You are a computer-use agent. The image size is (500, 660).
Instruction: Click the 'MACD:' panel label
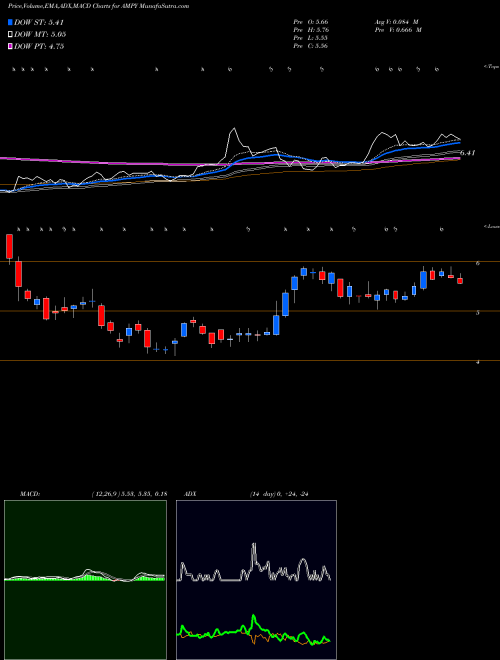30,494
